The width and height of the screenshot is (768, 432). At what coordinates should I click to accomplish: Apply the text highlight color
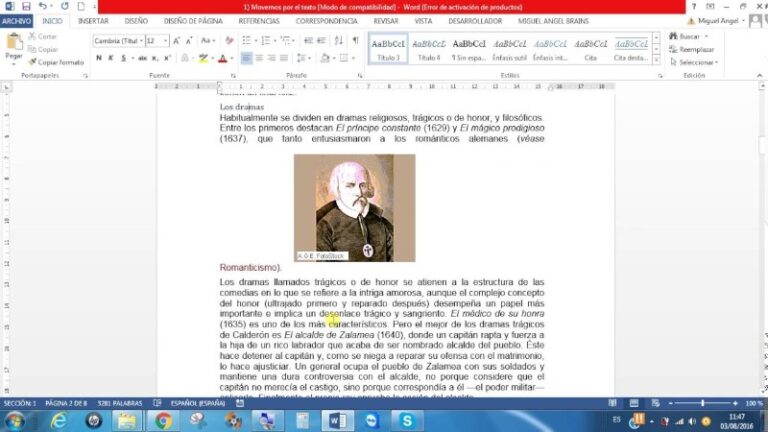click(203, 58)
